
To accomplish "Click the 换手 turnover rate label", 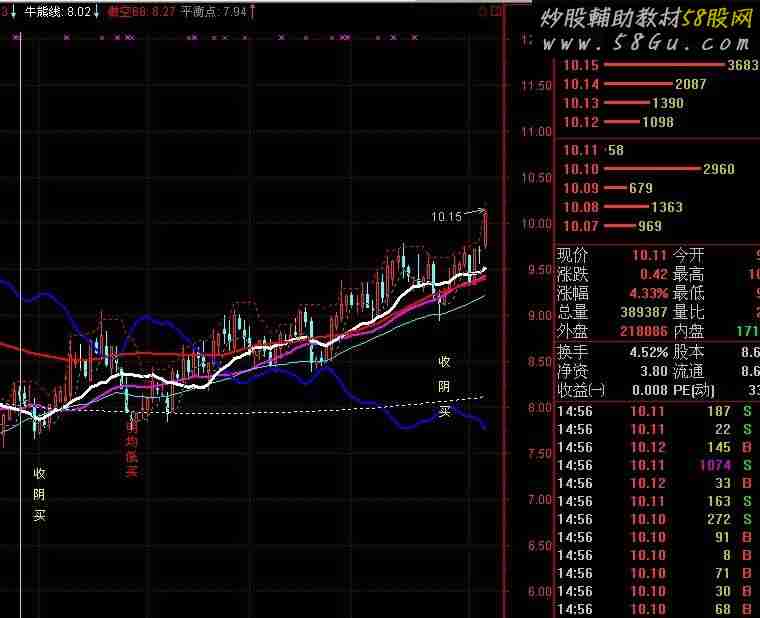I will pos(574,351).
